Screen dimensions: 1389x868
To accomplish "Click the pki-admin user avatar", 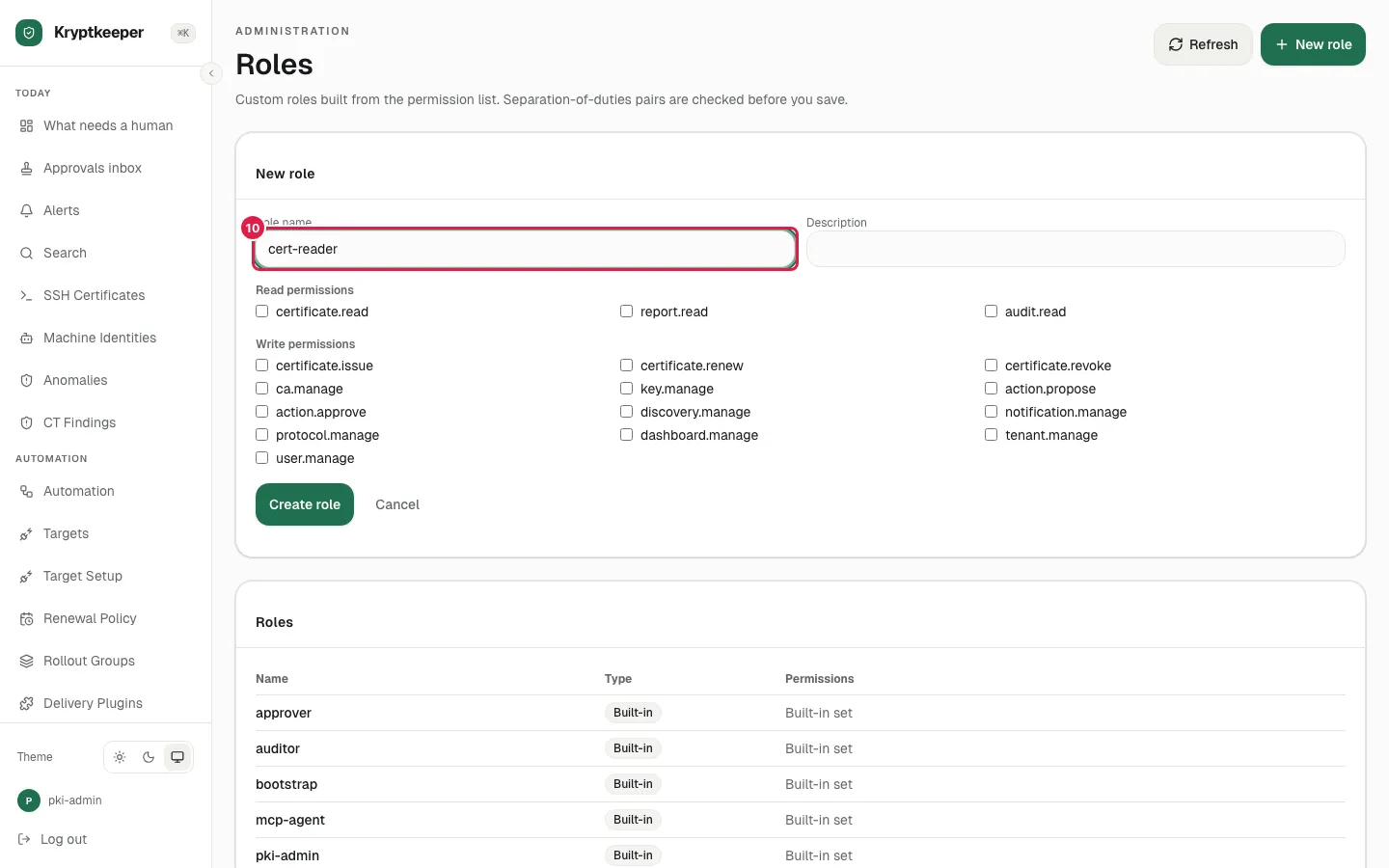I will (29, 800).
